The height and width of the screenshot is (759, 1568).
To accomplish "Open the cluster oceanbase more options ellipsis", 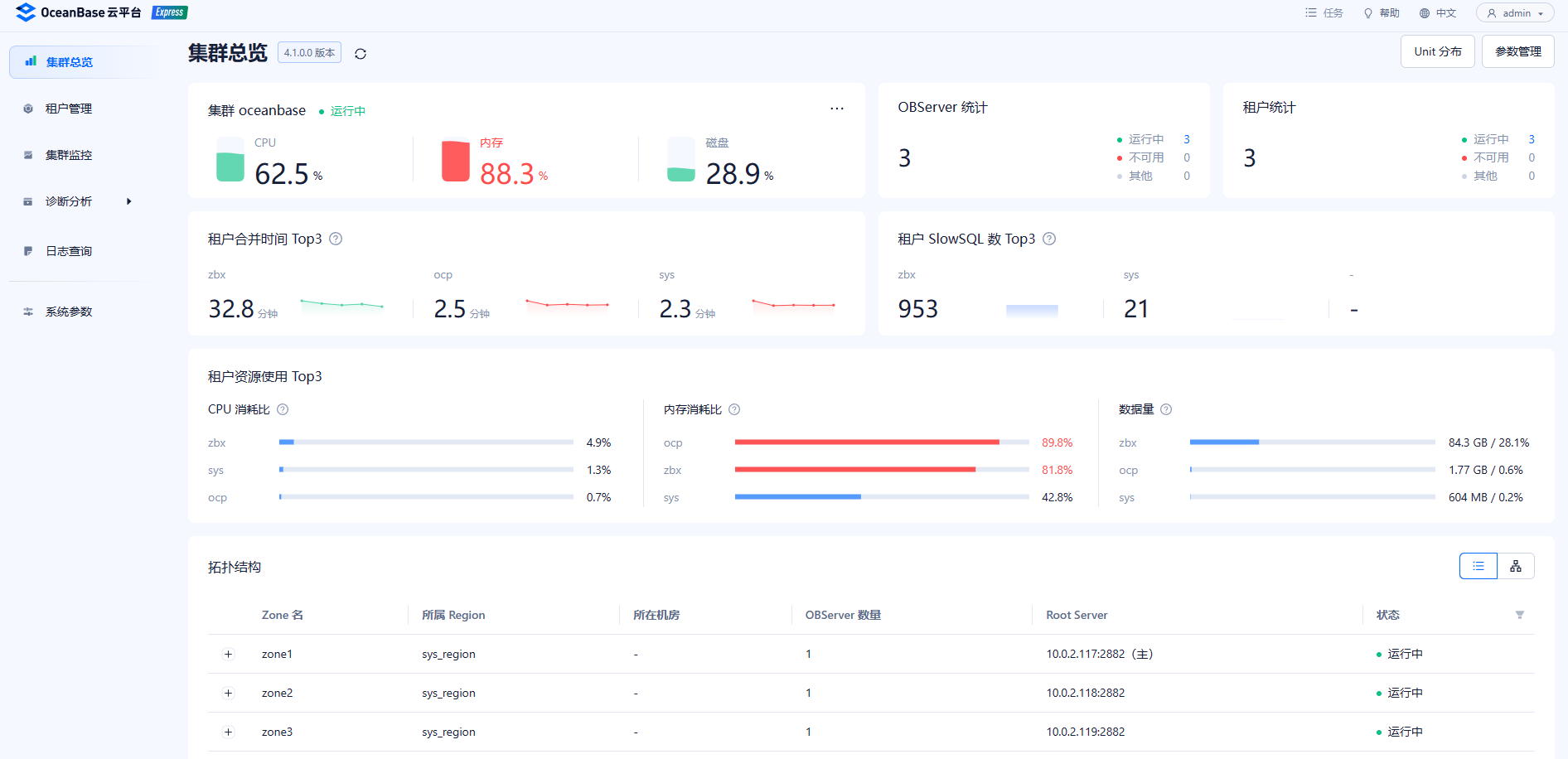I will 837,109.
